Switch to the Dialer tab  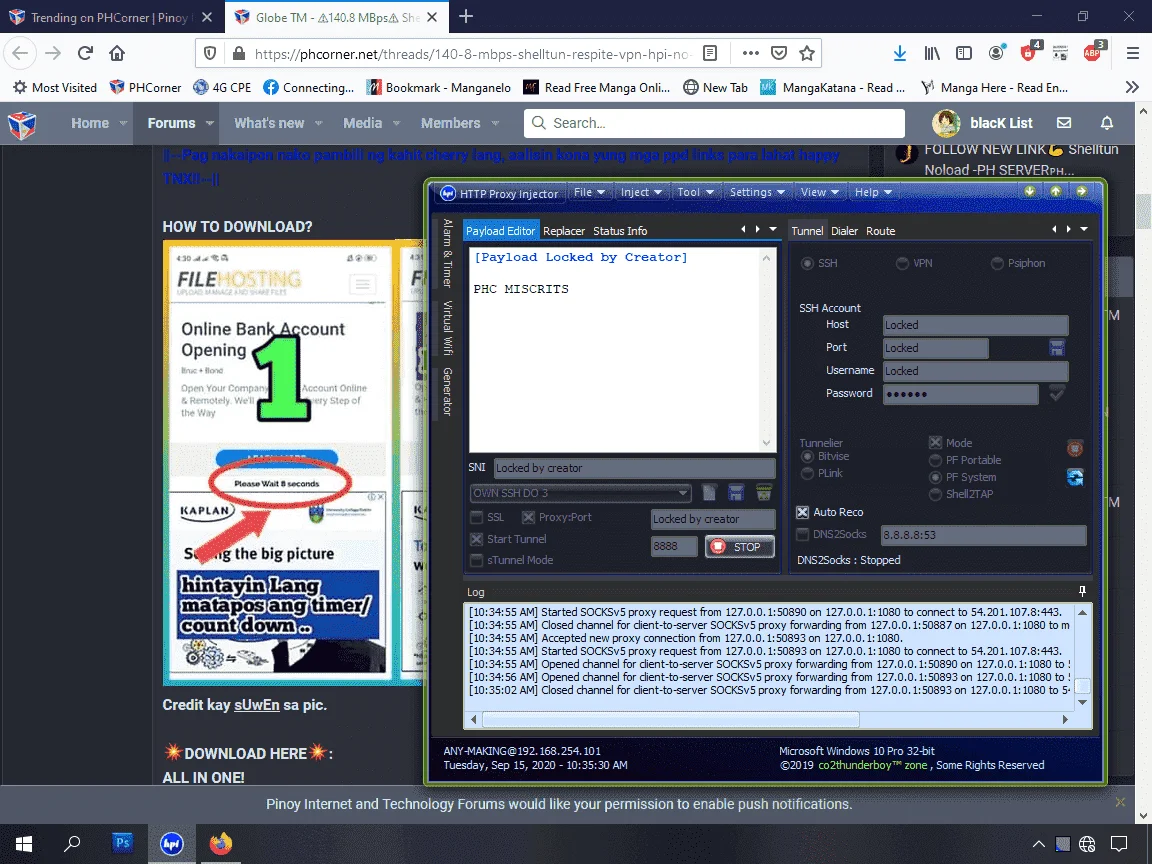click(844, 231)
